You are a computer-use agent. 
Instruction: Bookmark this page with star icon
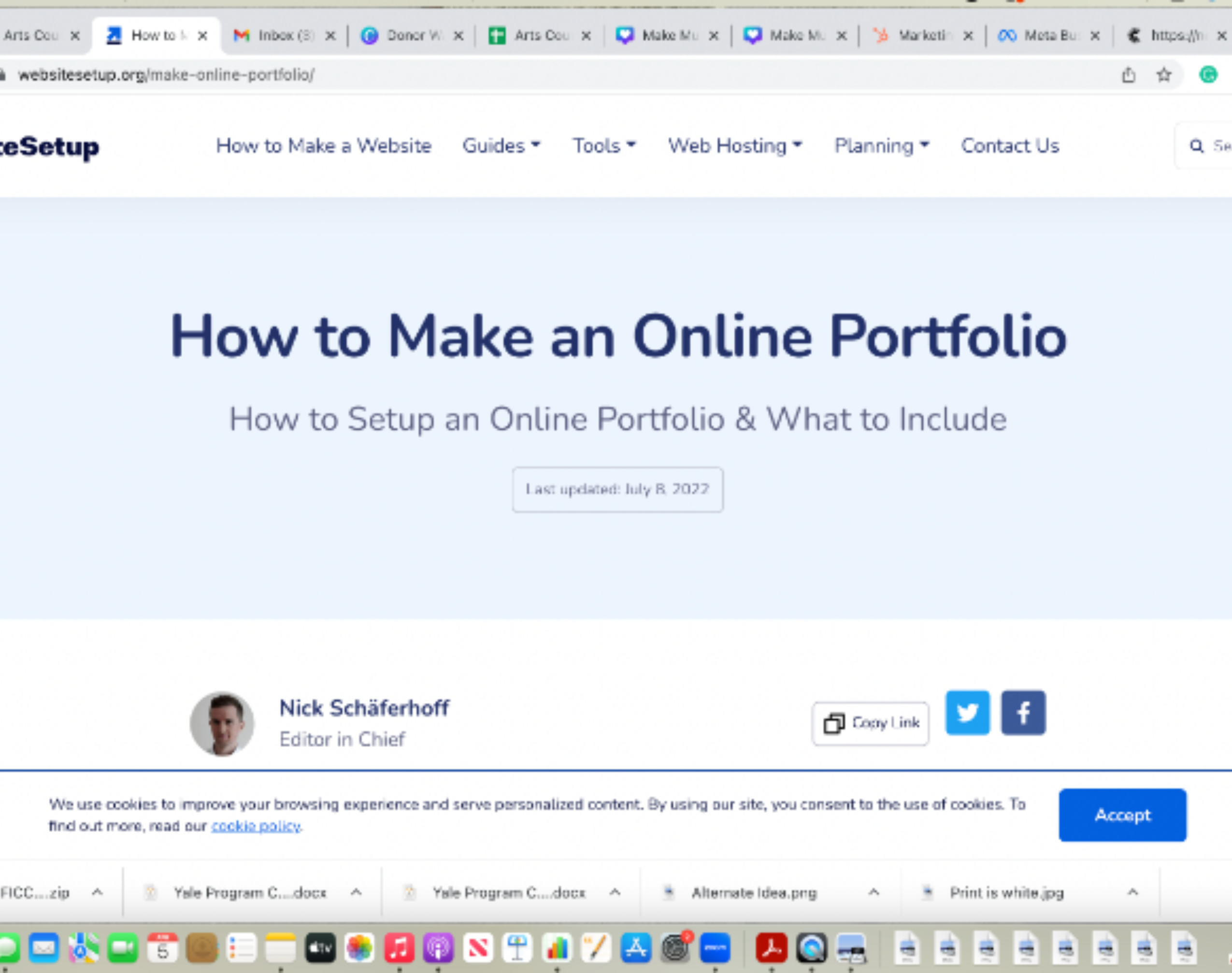coord(1164,74)
